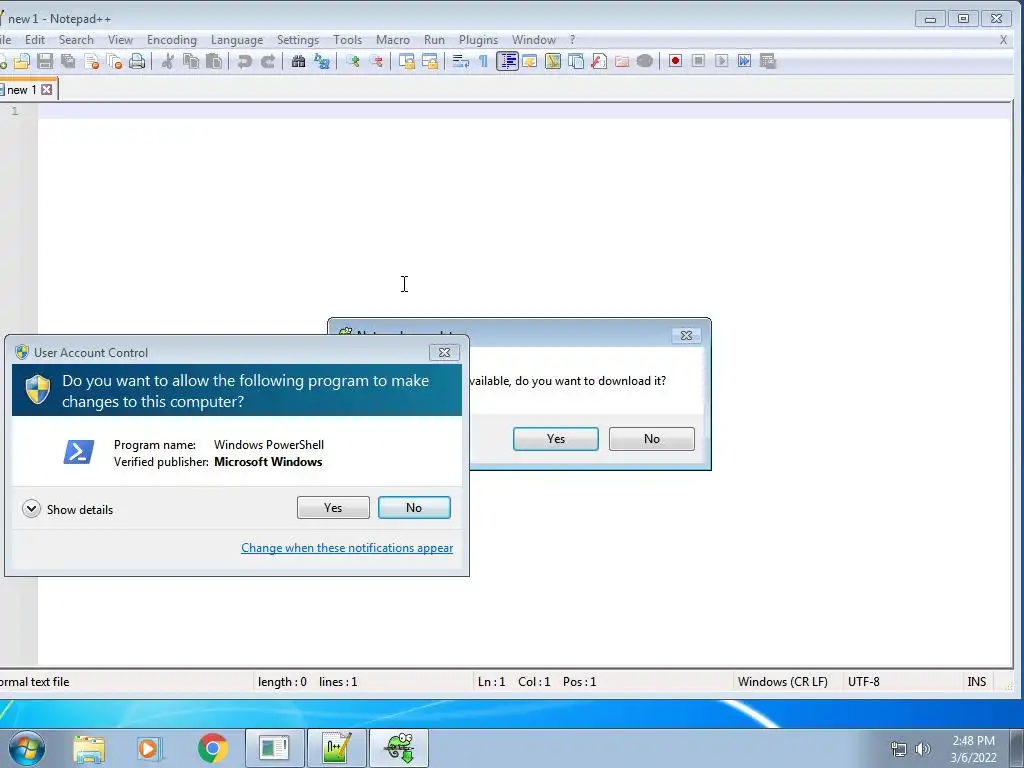The image size is (1024, 768).
Task: Open the Plugins menu
Action: 478,40
